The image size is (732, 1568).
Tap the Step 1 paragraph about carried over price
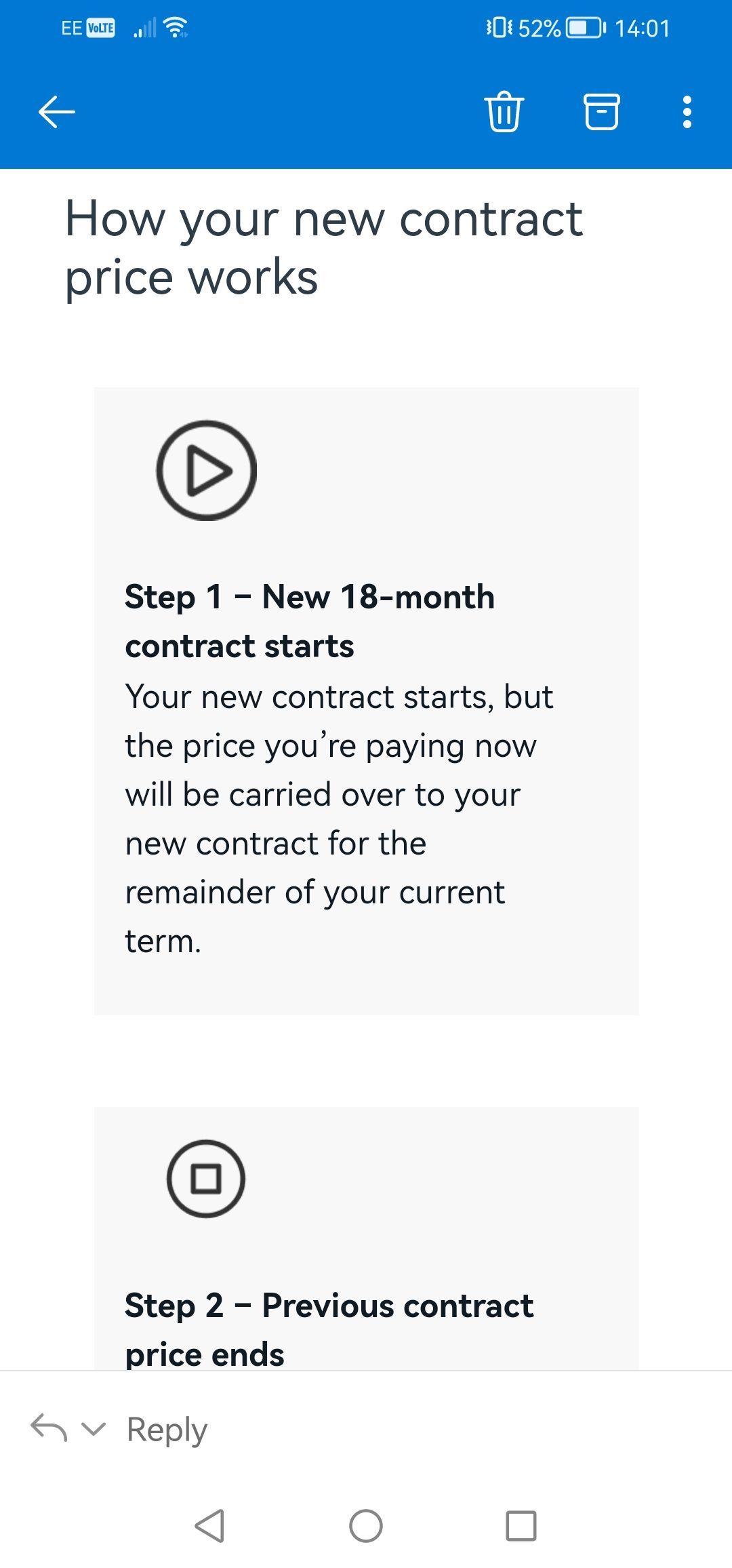coord(339,819)
